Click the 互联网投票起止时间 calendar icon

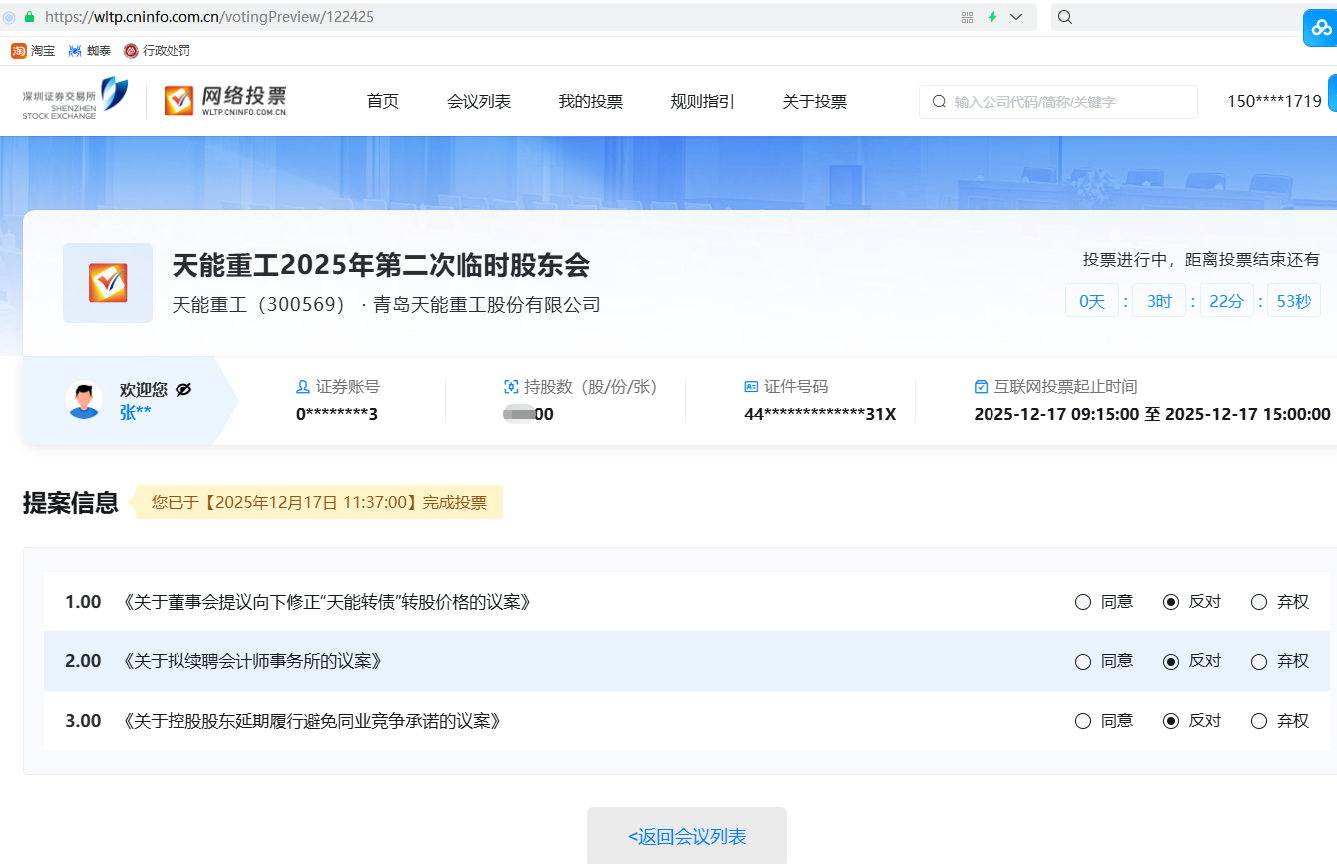[982, 387]
